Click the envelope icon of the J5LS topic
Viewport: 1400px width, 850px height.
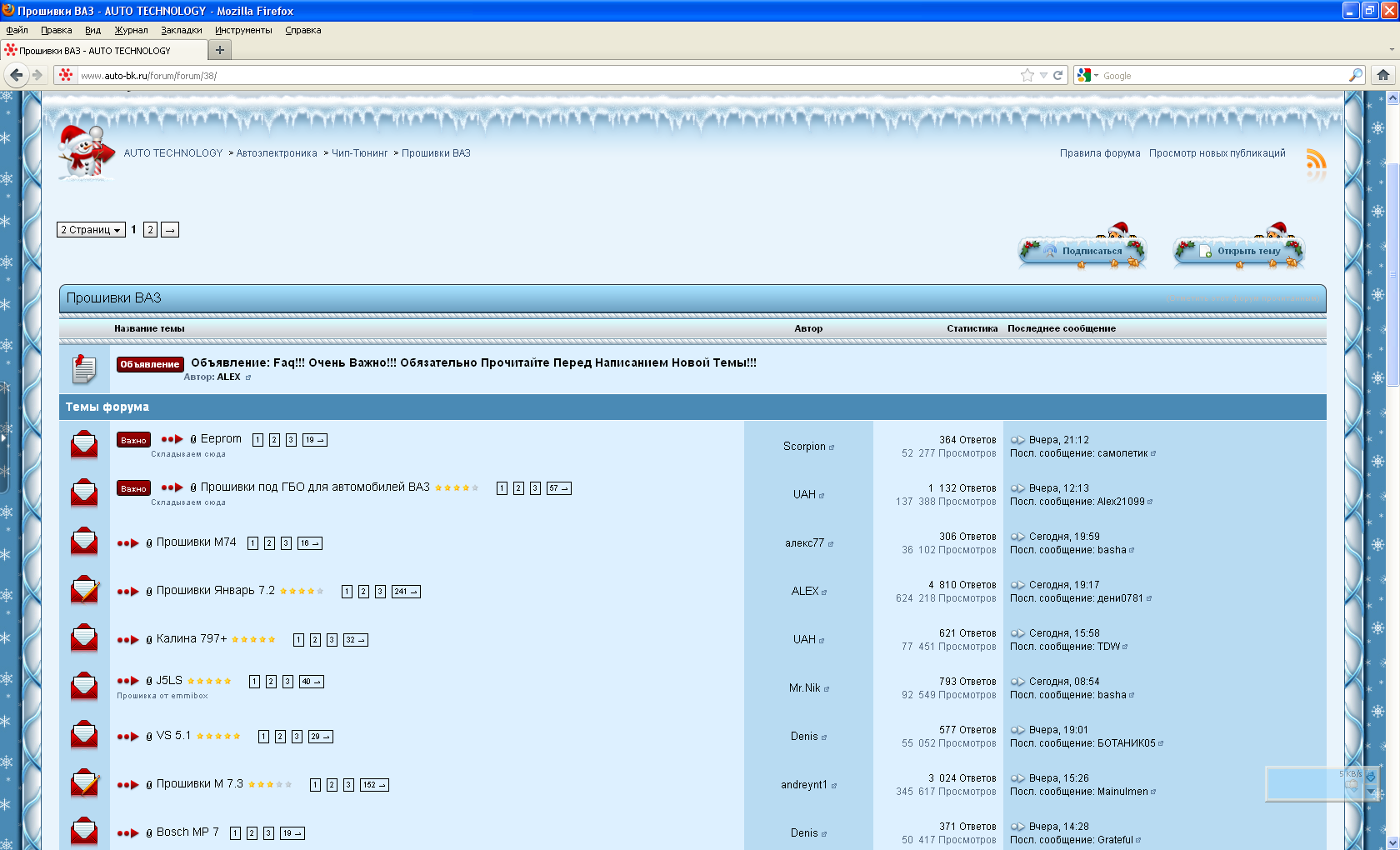pos(84,687)
